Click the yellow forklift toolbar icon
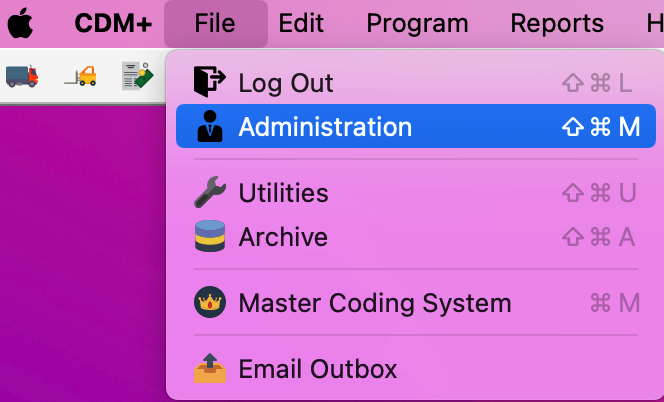The width and height of the screenshot is (664, 402). pos(80,75)
